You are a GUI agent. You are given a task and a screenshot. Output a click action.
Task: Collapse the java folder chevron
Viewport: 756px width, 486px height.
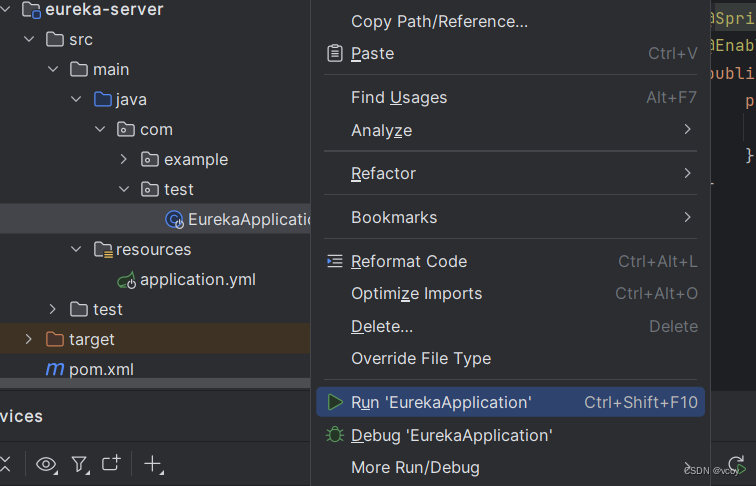pos(76,99)
